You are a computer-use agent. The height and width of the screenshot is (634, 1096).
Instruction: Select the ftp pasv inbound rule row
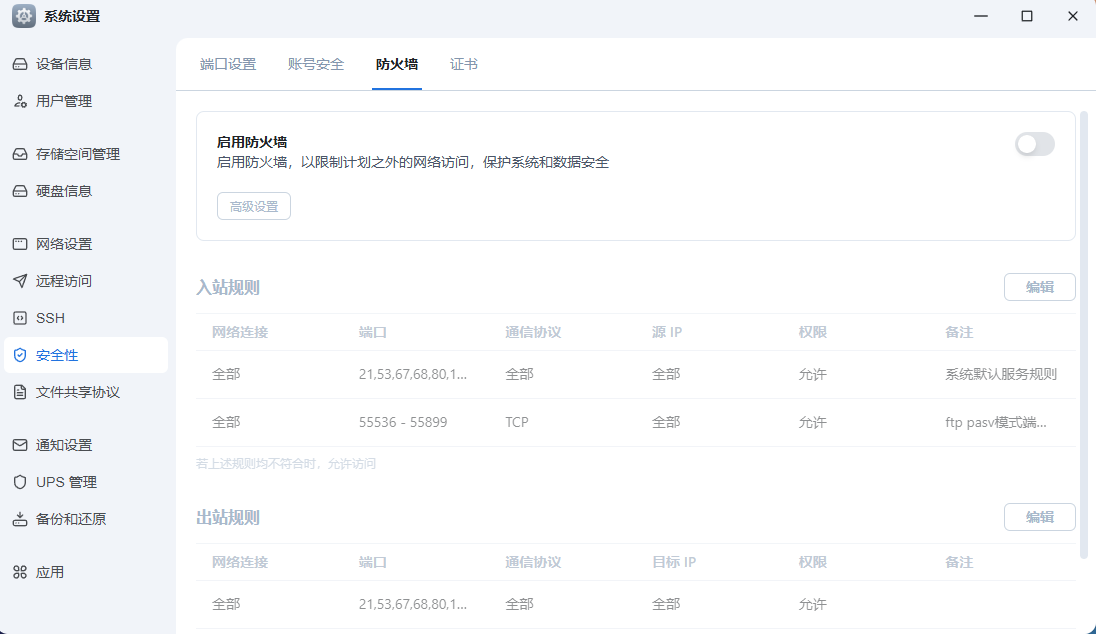coord(635,422)
